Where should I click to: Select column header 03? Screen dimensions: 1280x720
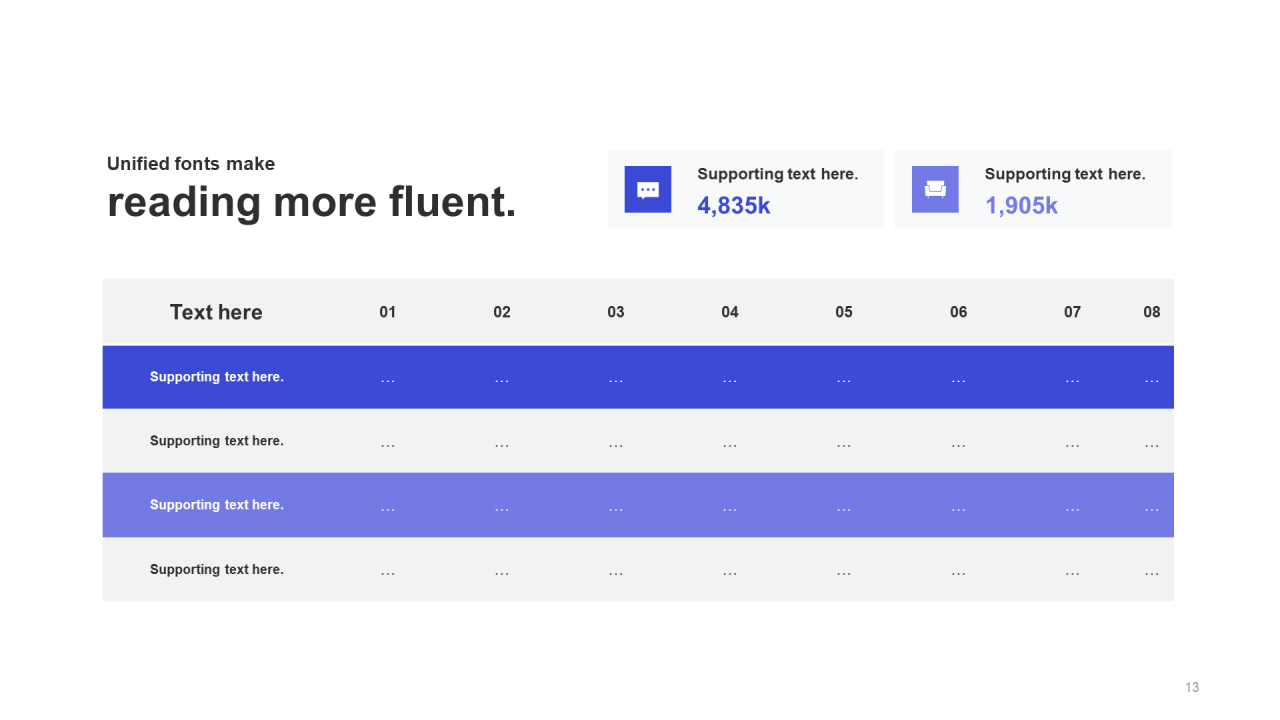point(616,312)
